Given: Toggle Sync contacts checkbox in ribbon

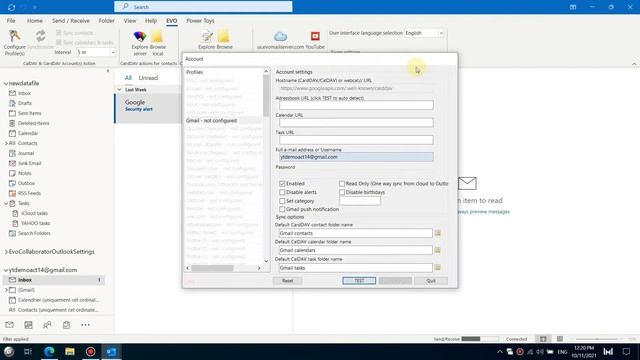Looking at the screenshot, I should (x=59, y=33).
